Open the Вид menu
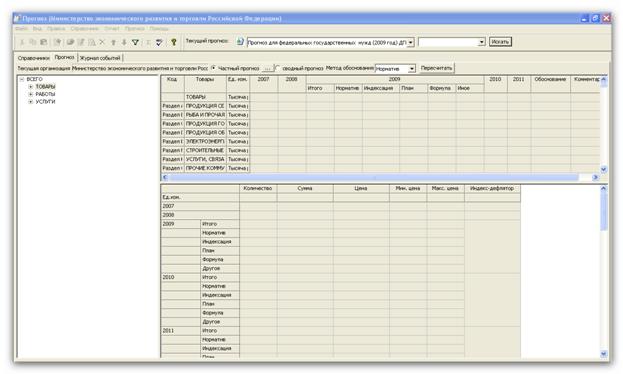 point(37,29)
